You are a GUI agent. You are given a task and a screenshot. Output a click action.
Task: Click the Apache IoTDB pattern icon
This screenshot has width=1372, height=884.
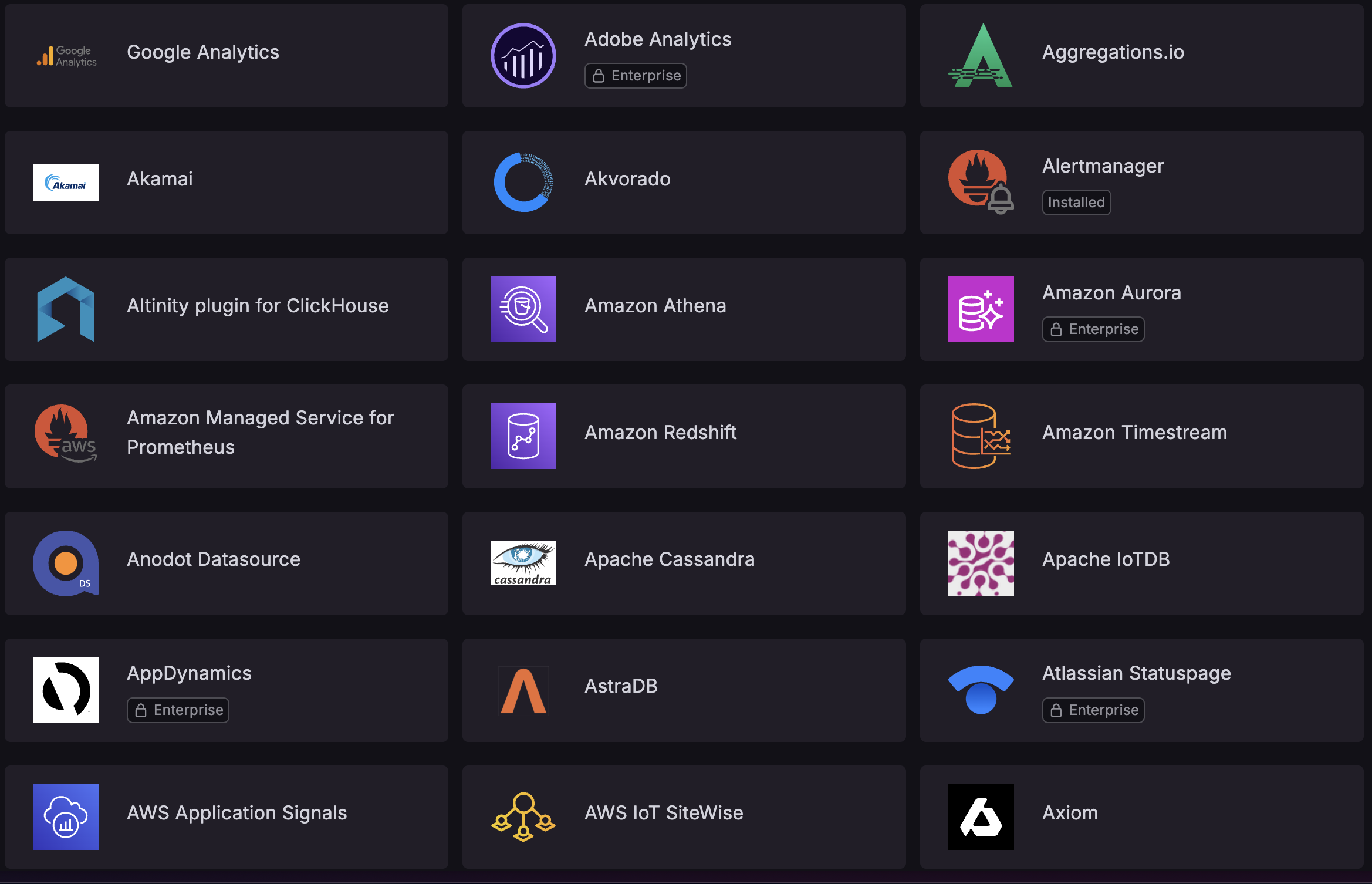[x=981, y=564]
